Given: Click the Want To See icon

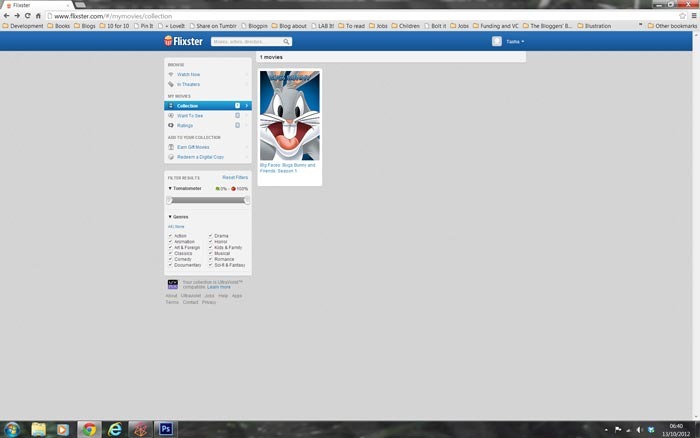Looking at the screenshot, I should [x=171, y=115].
